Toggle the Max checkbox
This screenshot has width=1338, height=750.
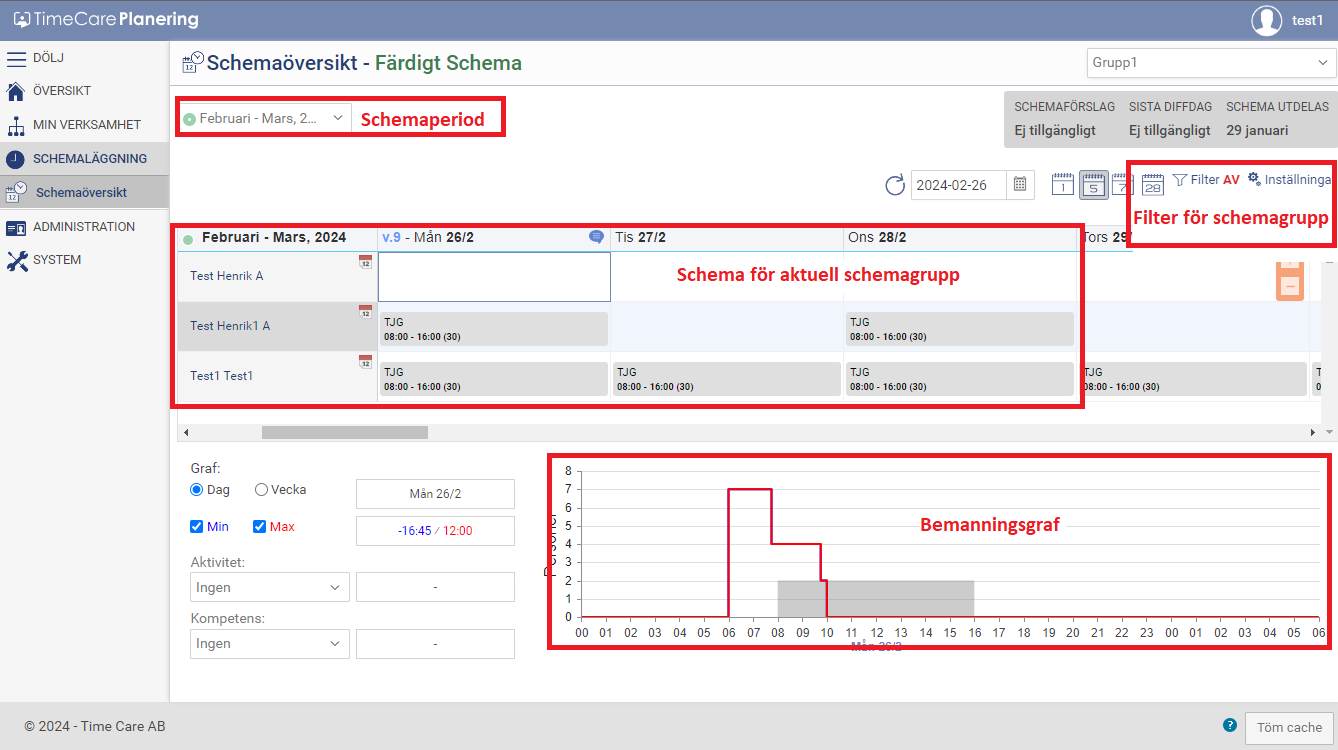[260, 527]
